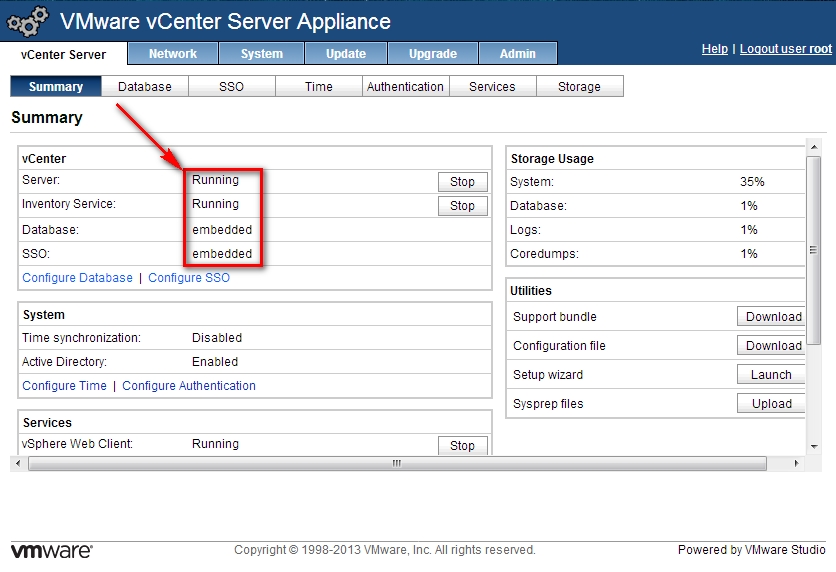Viewport: 836px width, 572px height.
Task: Click the Server status value Running
Action: point(215,180)
